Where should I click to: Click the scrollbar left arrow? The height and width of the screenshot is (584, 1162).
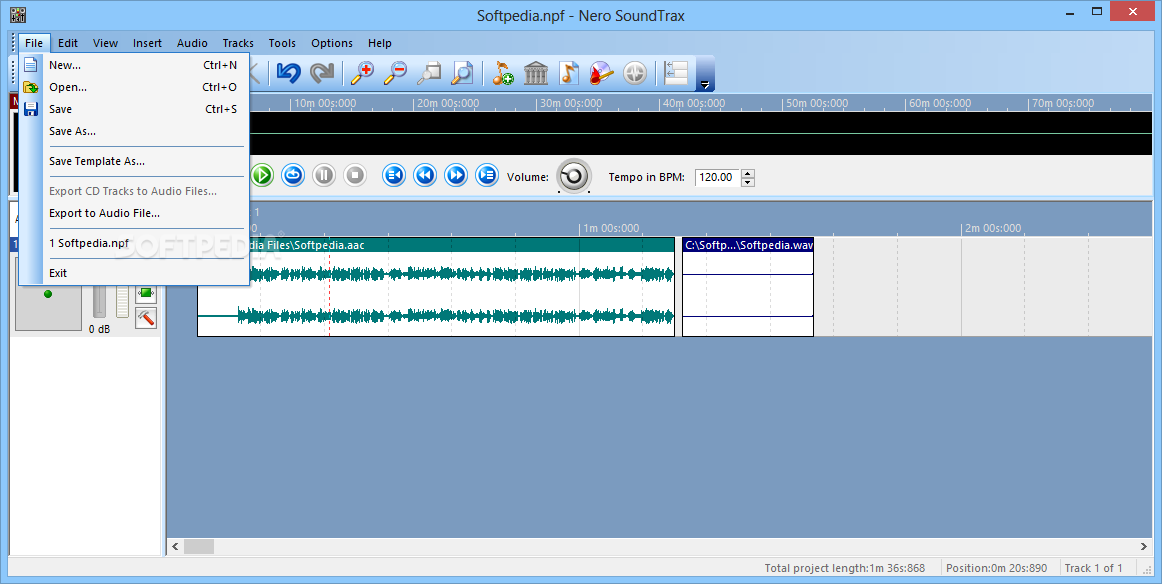175,546
